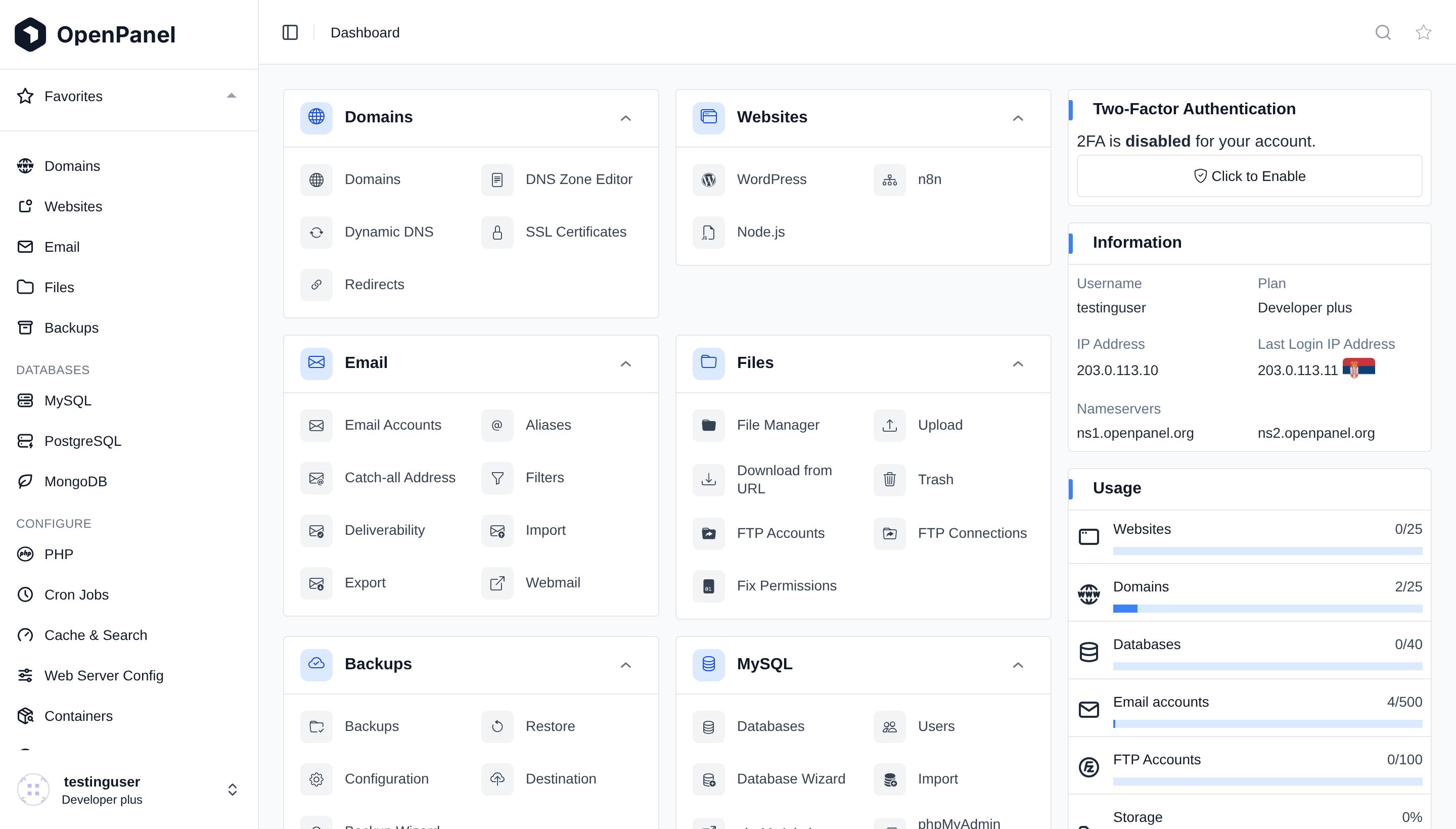This screenshot has width=1456, height=829.
Task: Open backup Restore icon
Action: (497, 726)
